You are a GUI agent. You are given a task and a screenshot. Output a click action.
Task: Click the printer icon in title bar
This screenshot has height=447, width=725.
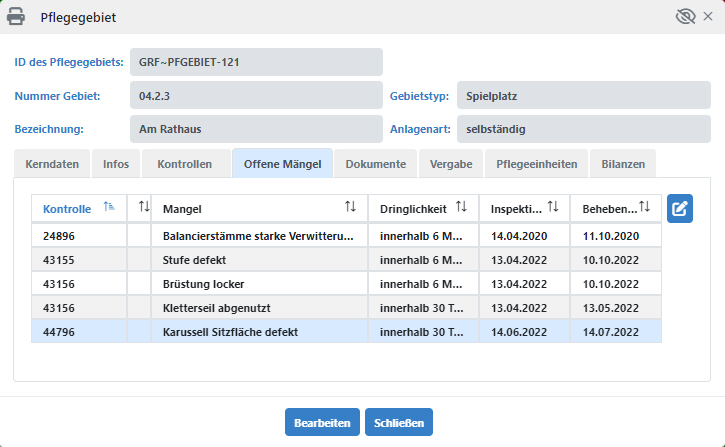click(x=17, y=17)
